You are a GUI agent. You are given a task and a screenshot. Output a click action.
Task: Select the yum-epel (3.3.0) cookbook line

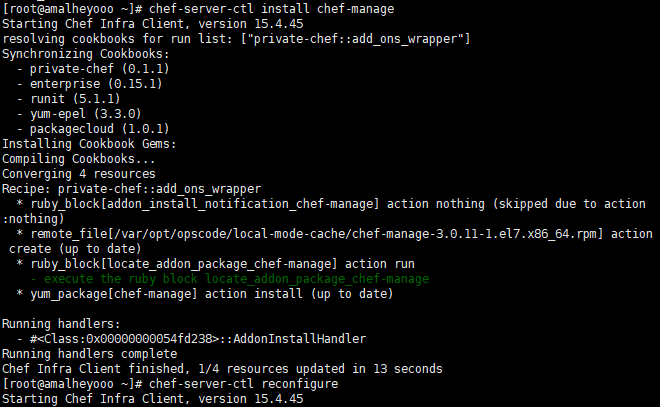click(79, 114)
